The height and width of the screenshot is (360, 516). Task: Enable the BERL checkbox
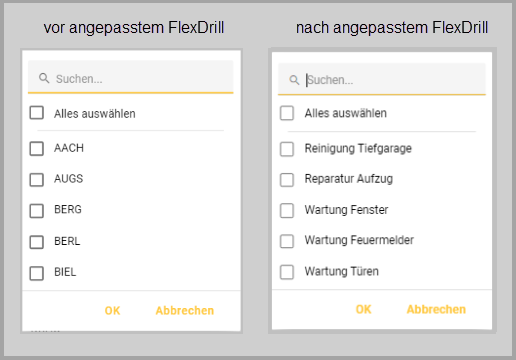[37, 242]
